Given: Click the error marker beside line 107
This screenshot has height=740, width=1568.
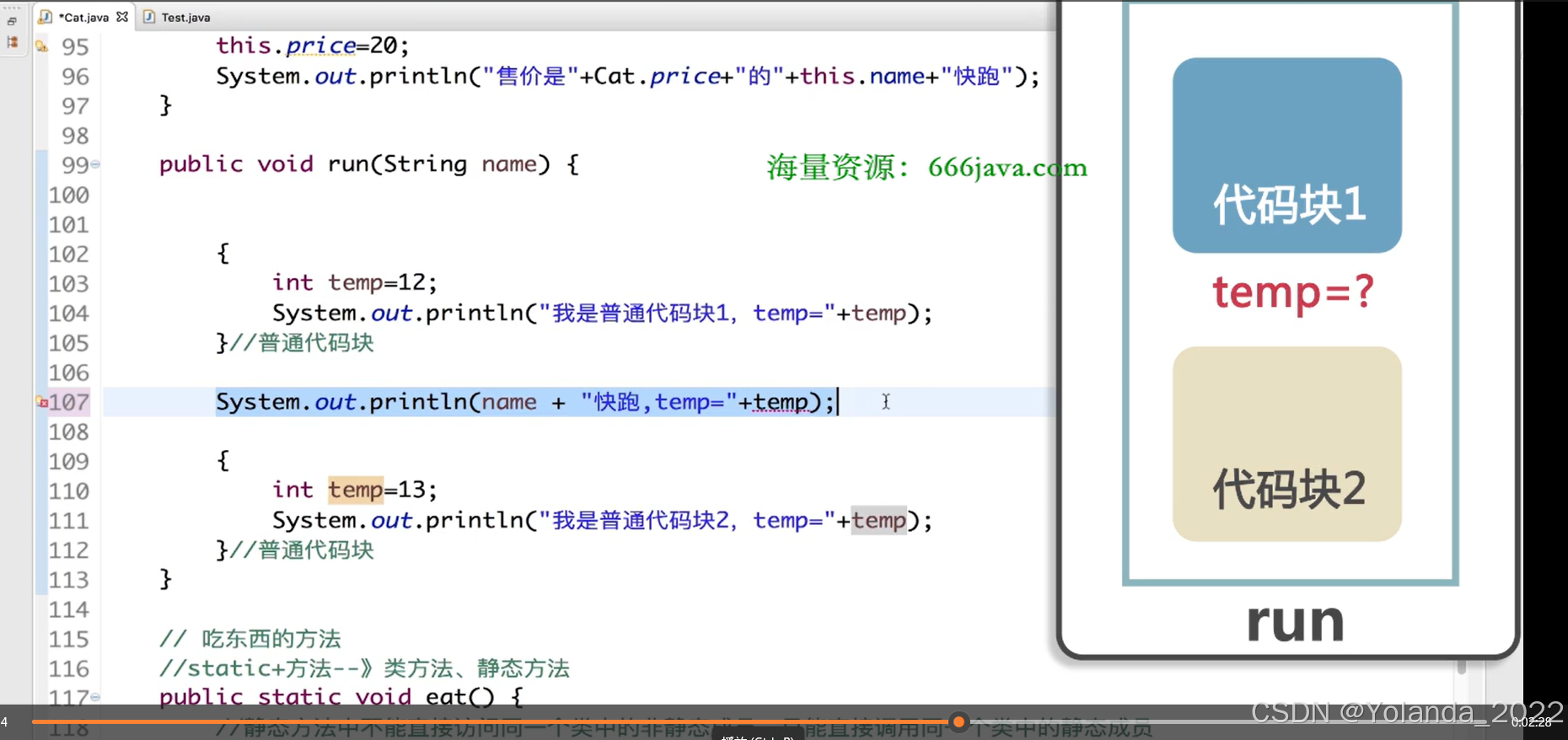Looking at the screenshot, I should click(x=41, y=402).
